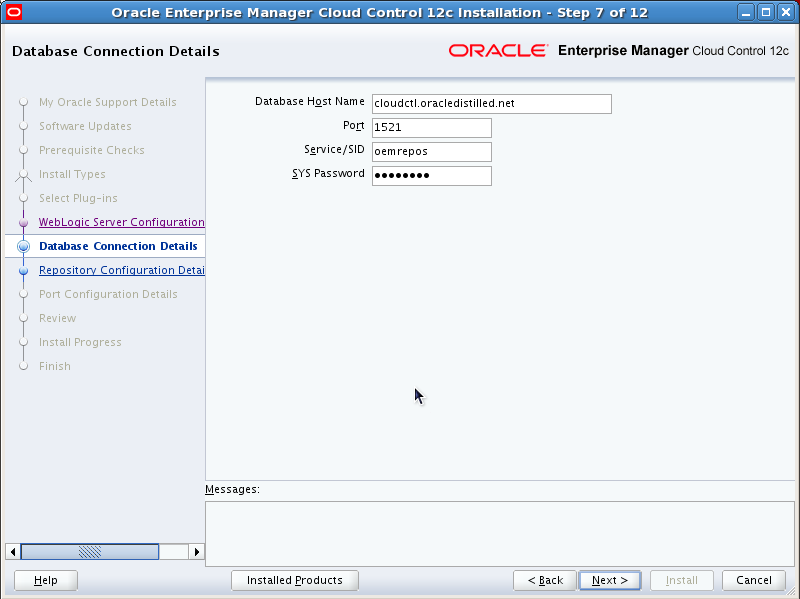The image size is (800, 599).
Task: Maximize the installer window
Action: tap(766, 12)
